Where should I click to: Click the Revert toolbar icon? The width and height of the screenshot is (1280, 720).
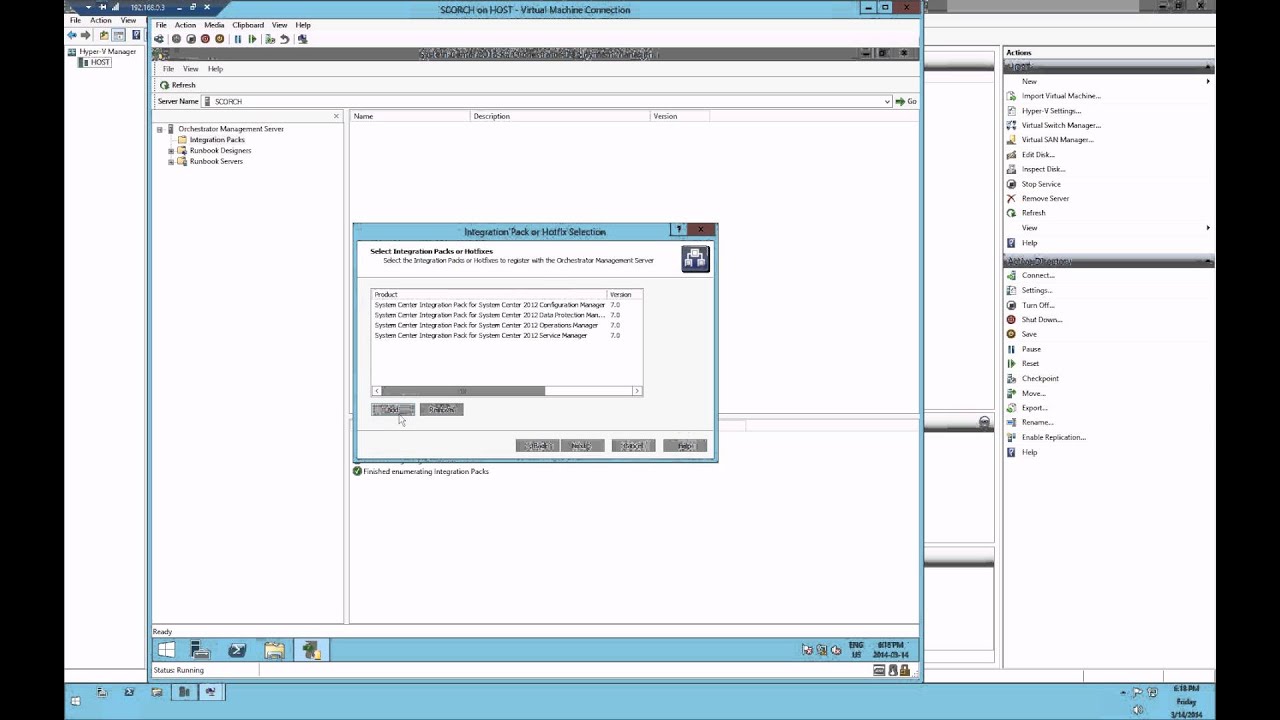click(x=284, y=39)
